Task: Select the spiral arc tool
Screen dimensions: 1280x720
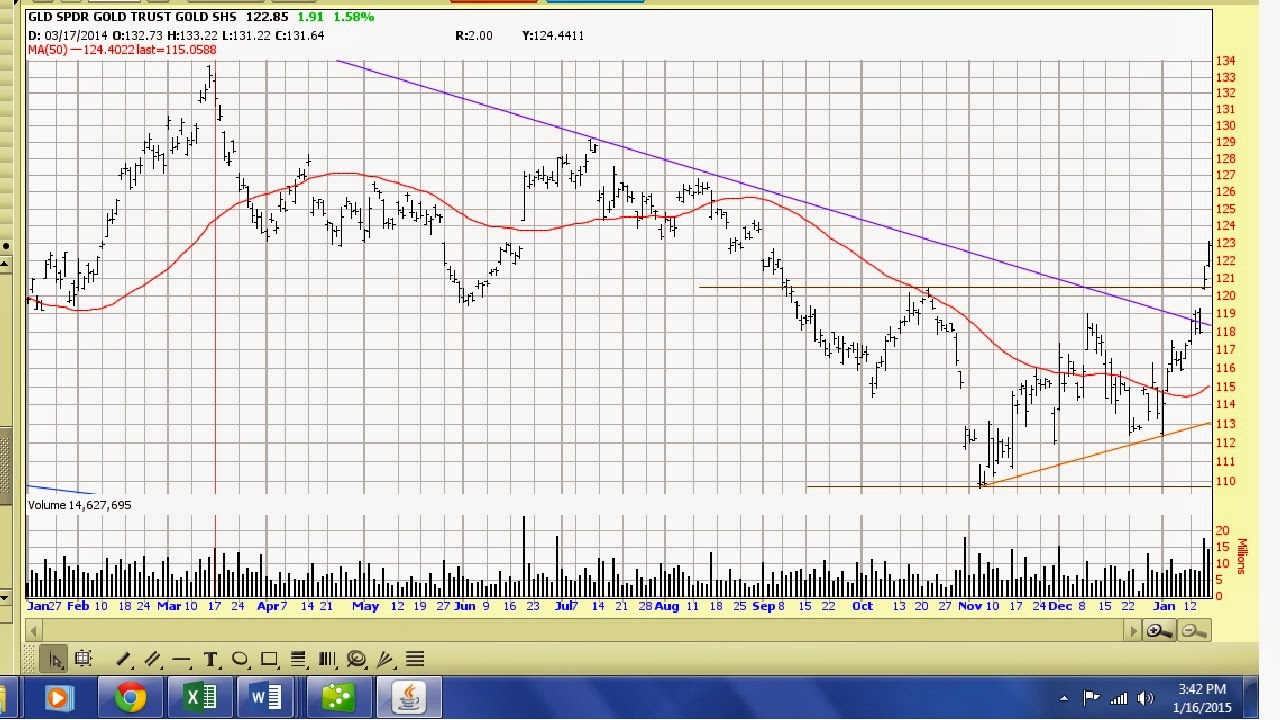Action: (x=356, y=659)
